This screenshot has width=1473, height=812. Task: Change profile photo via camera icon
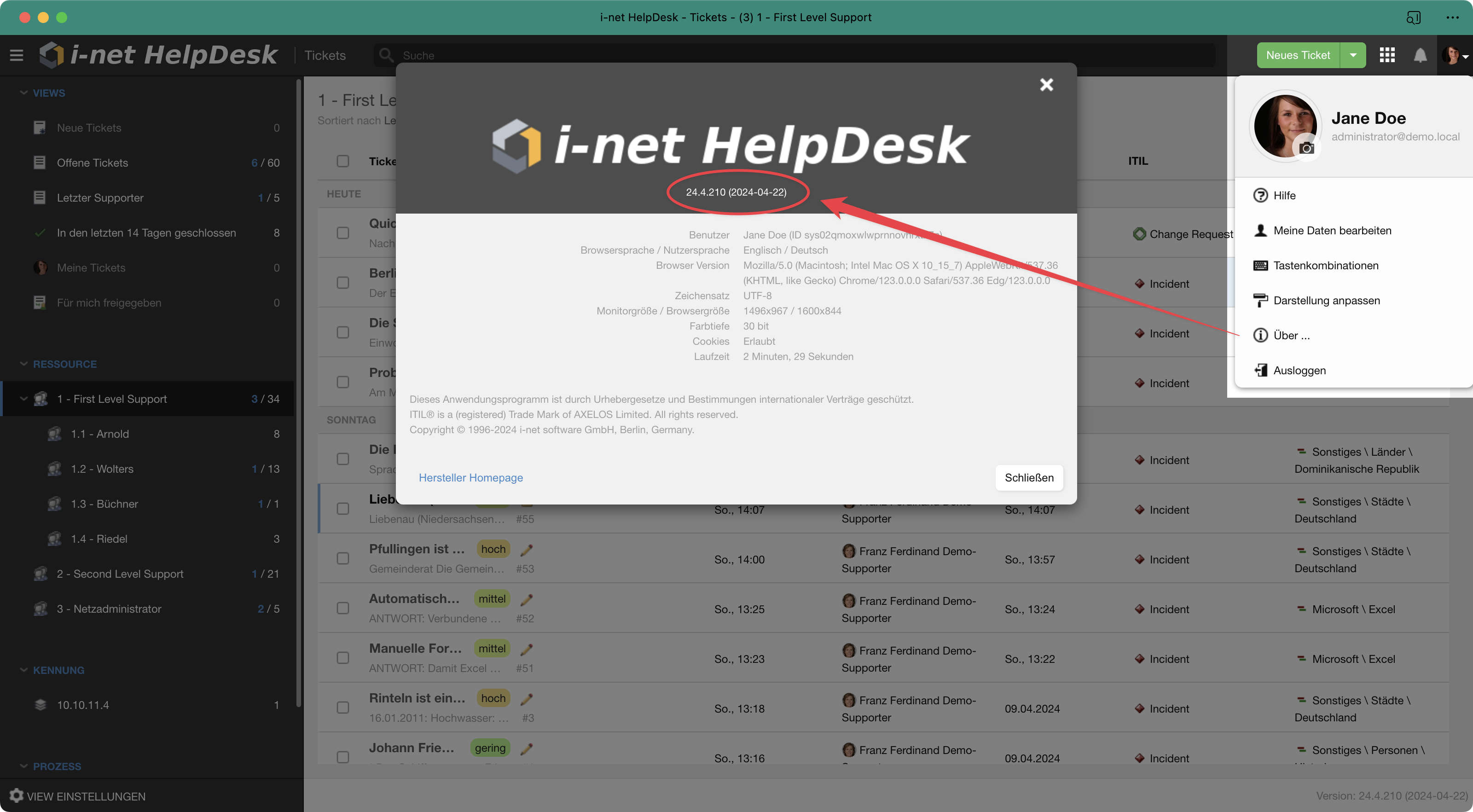(x=1307, y=148)
